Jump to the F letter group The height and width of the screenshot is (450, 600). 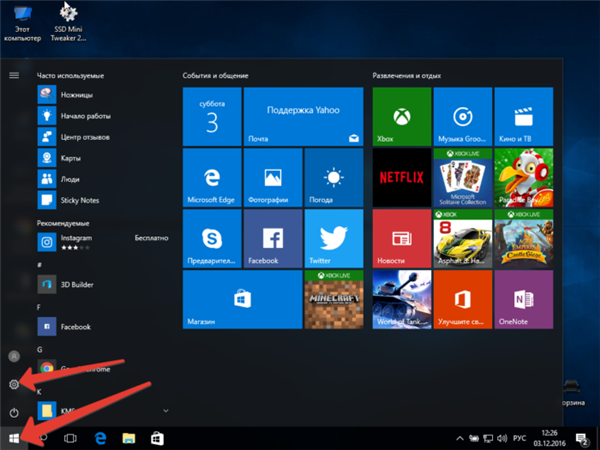click(39, 307)
